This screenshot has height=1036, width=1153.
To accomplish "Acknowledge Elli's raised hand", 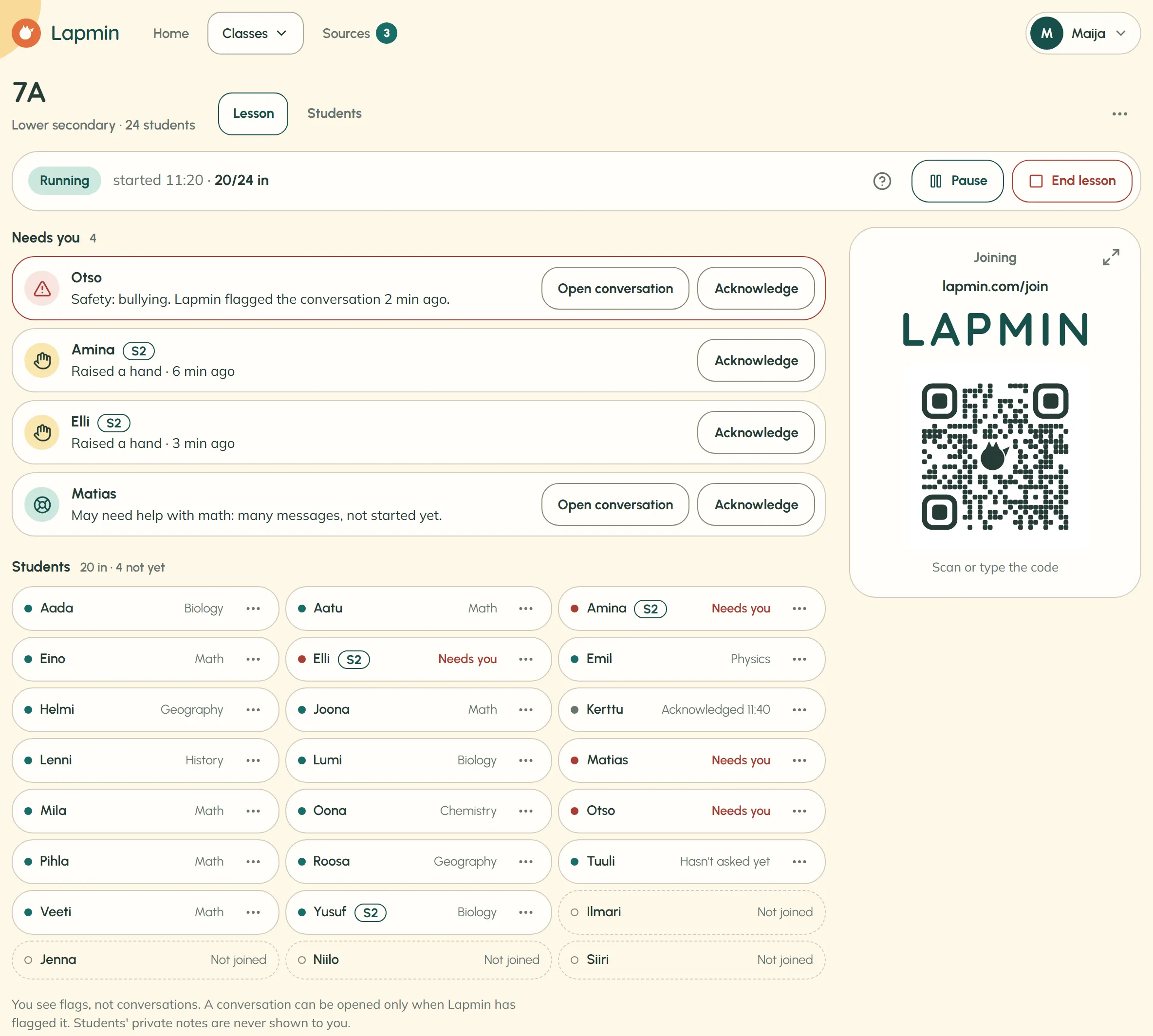I will [x=756, y=433].
